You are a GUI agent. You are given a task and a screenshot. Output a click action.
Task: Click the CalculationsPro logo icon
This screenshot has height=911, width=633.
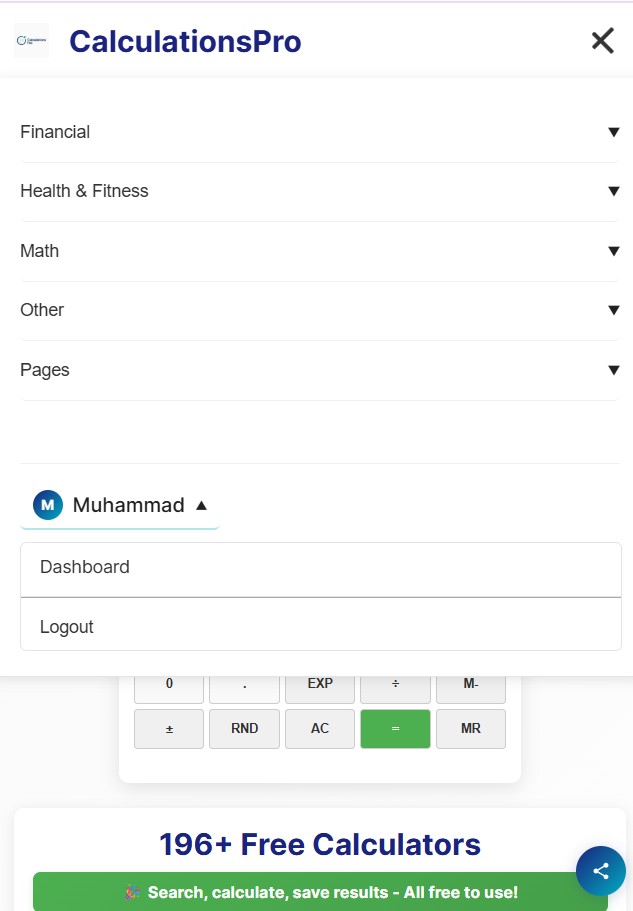[31, 41]
